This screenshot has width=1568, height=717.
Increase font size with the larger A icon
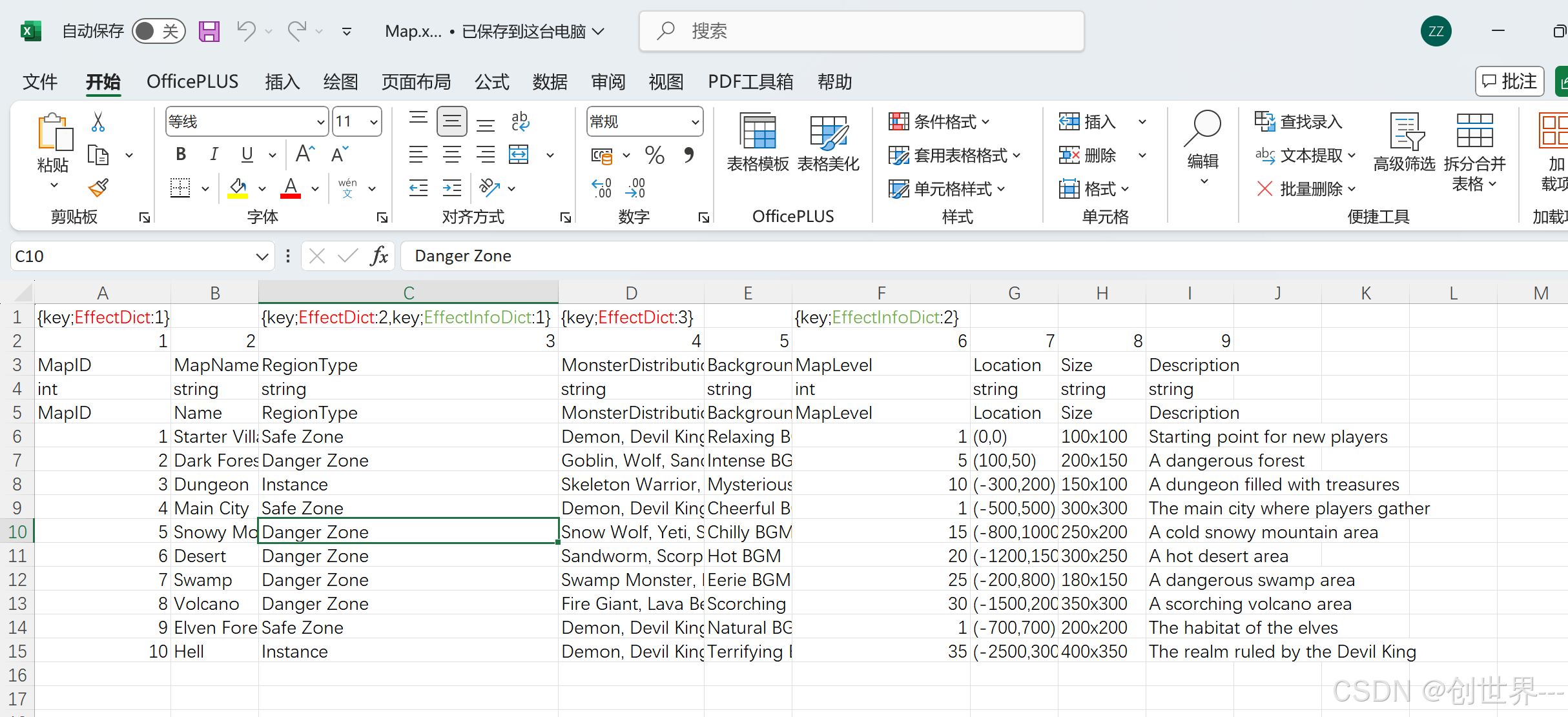[x=305, y=154]
